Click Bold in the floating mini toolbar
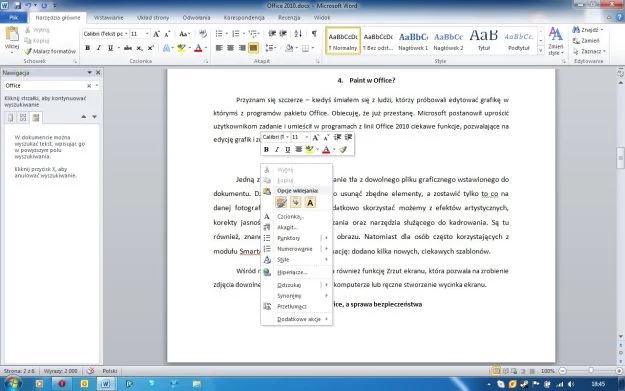 [266, 149]
